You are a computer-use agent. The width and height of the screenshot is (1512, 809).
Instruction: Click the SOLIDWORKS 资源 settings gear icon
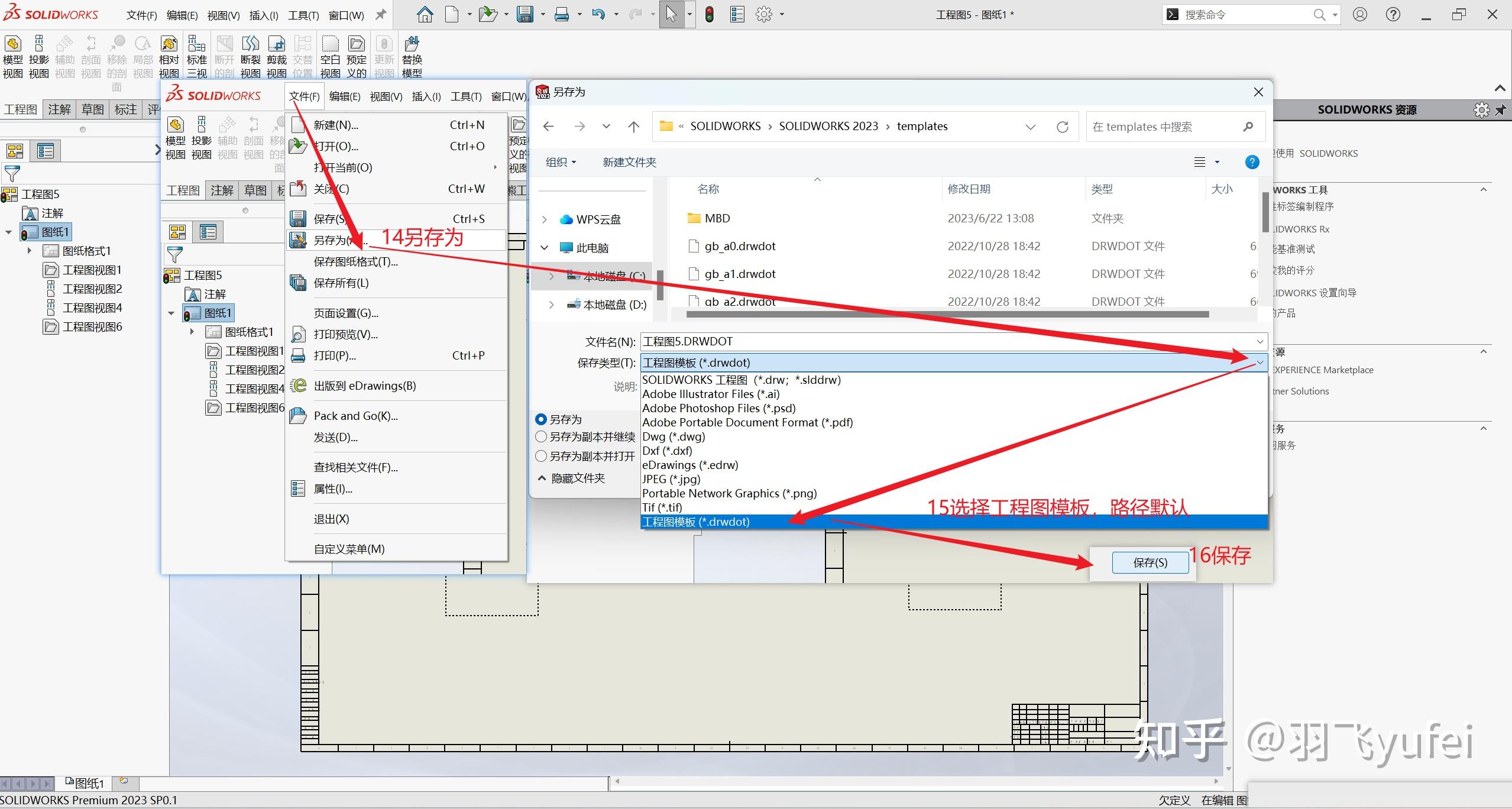1482,109
